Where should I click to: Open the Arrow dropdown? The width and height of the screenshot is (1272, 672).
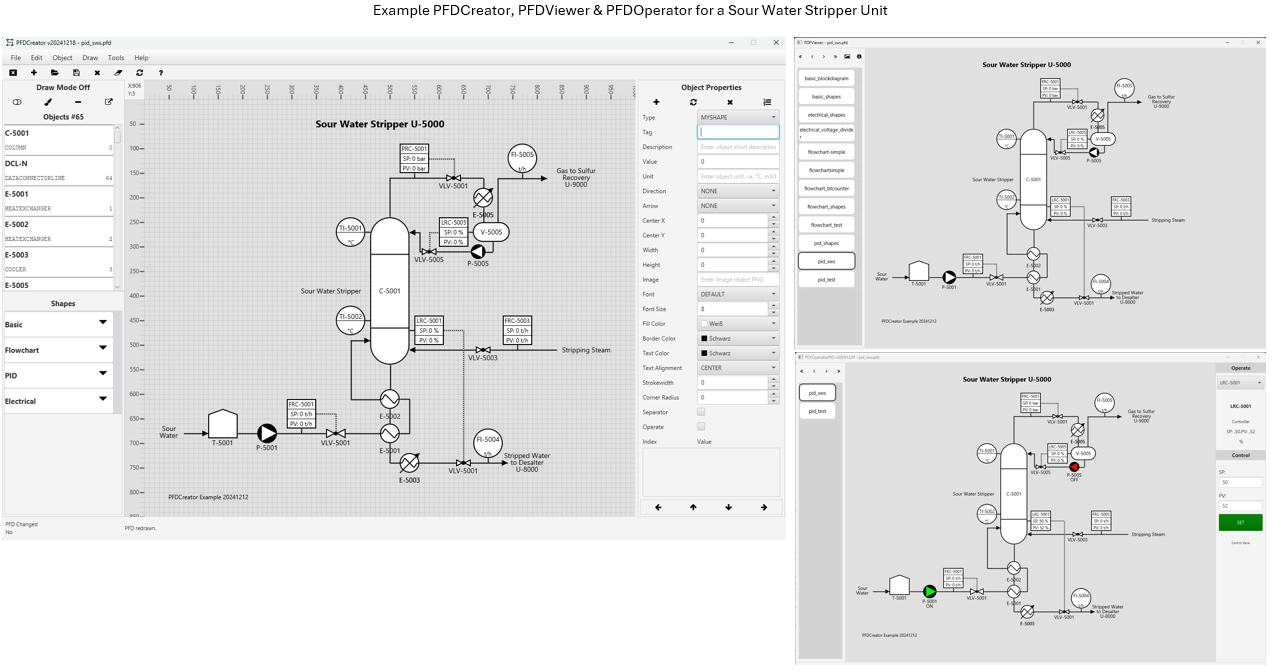[x=738, y=206]
